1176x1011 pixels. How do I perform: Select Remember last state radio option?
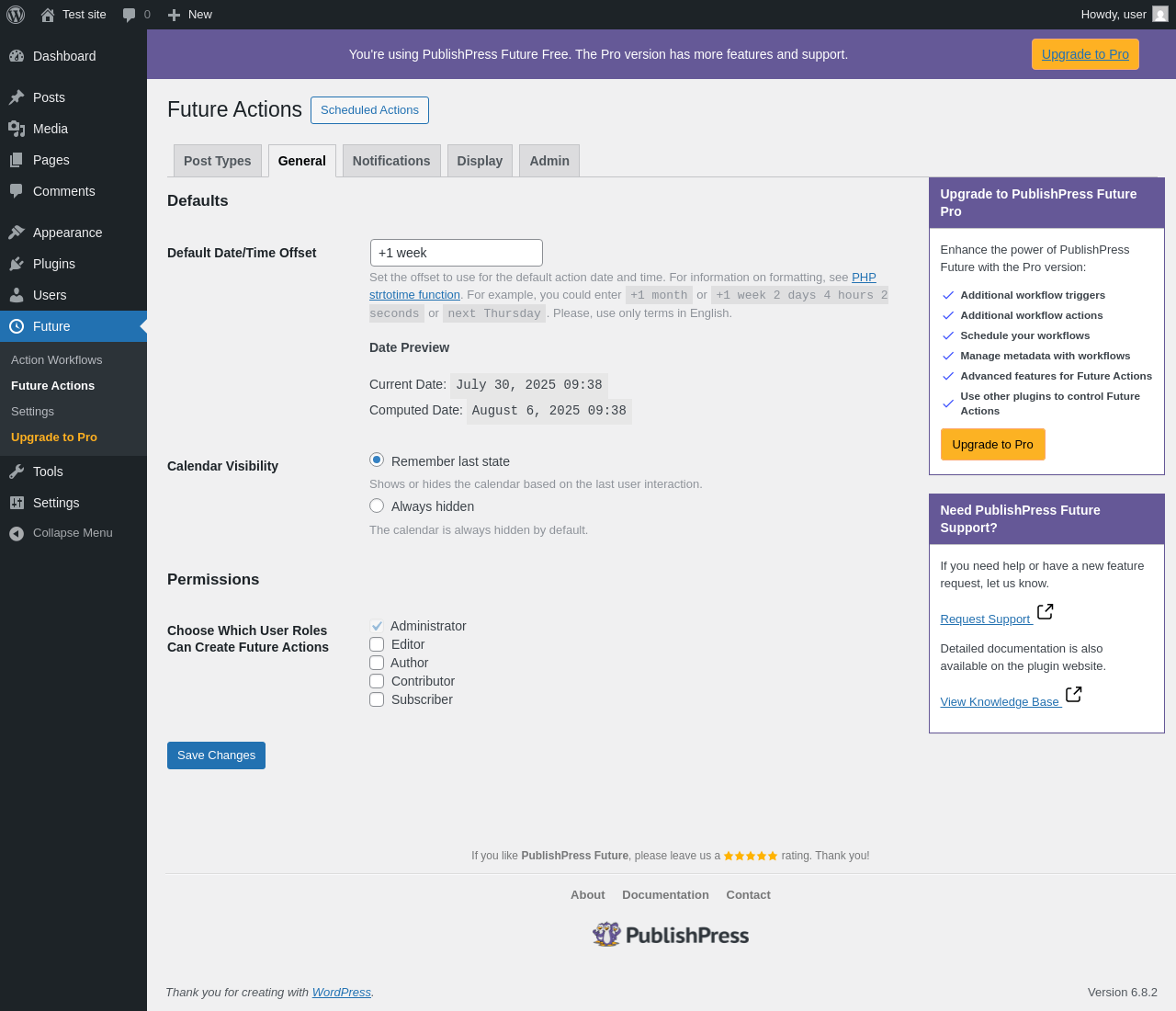coord(377,460)
